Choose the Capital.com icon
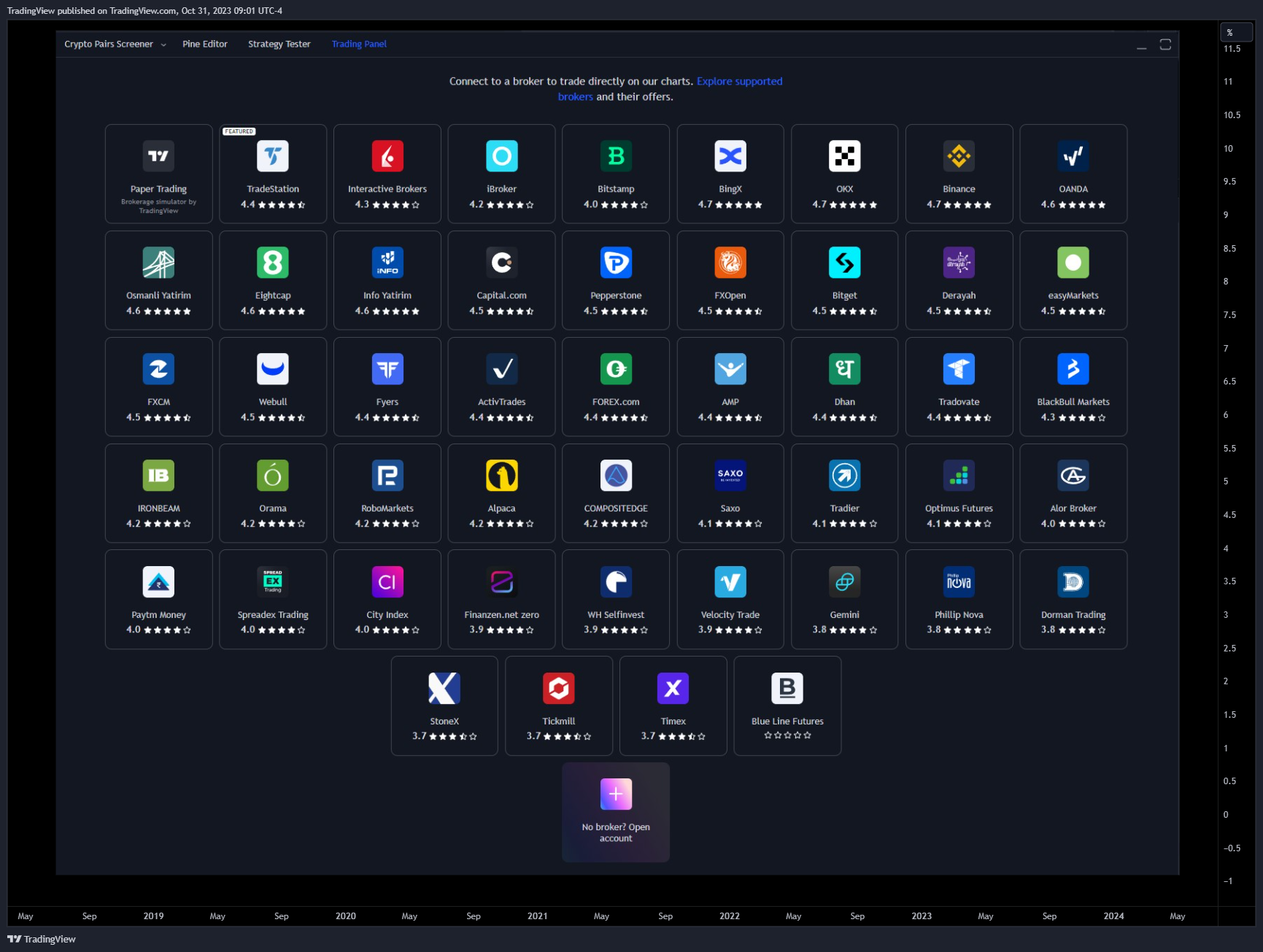The image size is (1263, 952). [502, 263]
